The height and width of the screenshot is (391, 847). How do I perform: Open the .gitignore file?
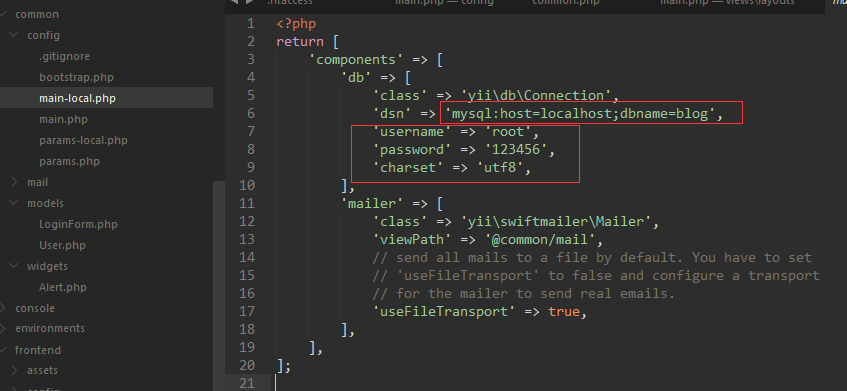64,56
